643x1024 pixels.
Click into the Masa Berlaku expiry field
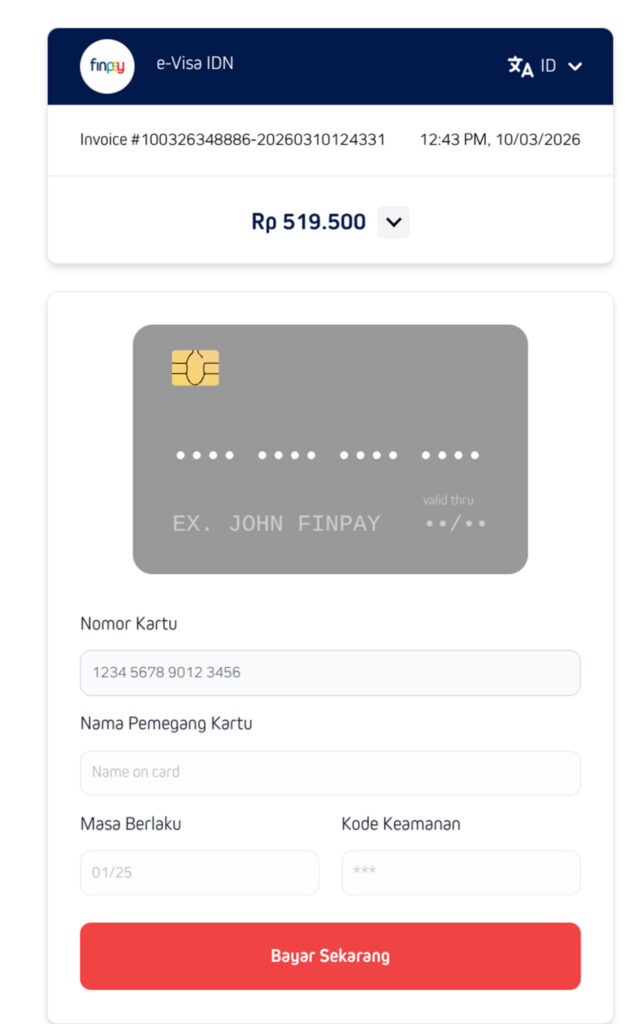(199, 872)
